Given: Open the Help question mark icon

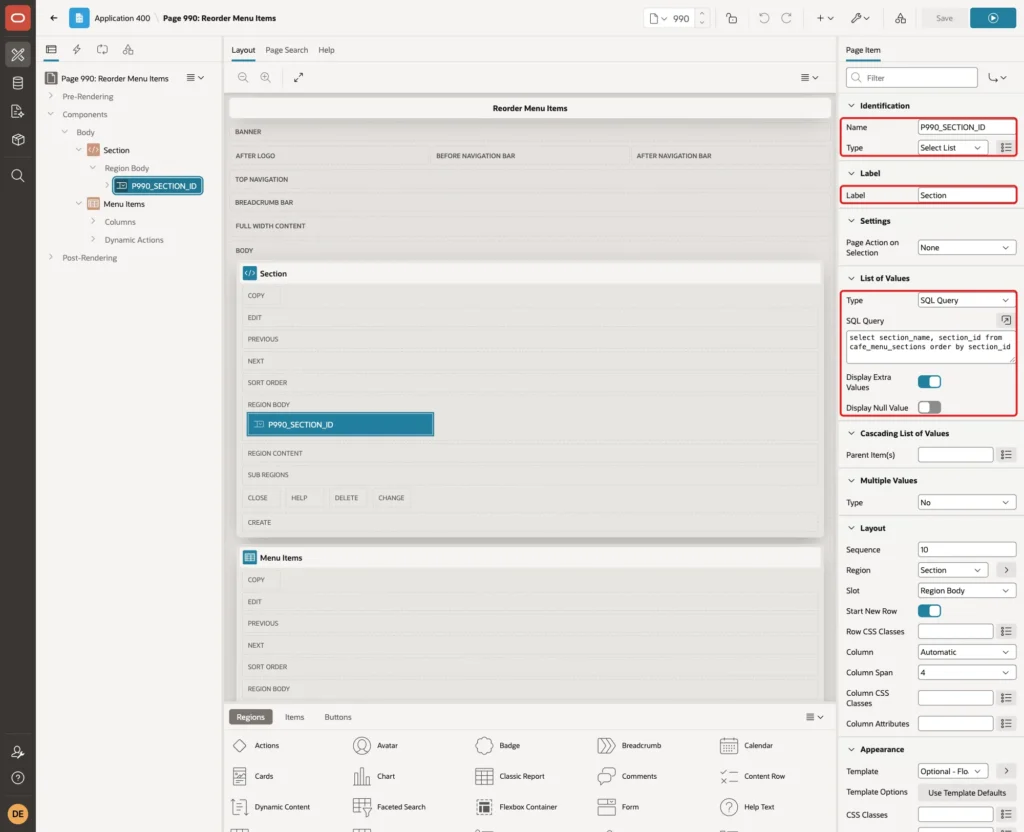Looking at the screenshot, I should pos(18,778).
